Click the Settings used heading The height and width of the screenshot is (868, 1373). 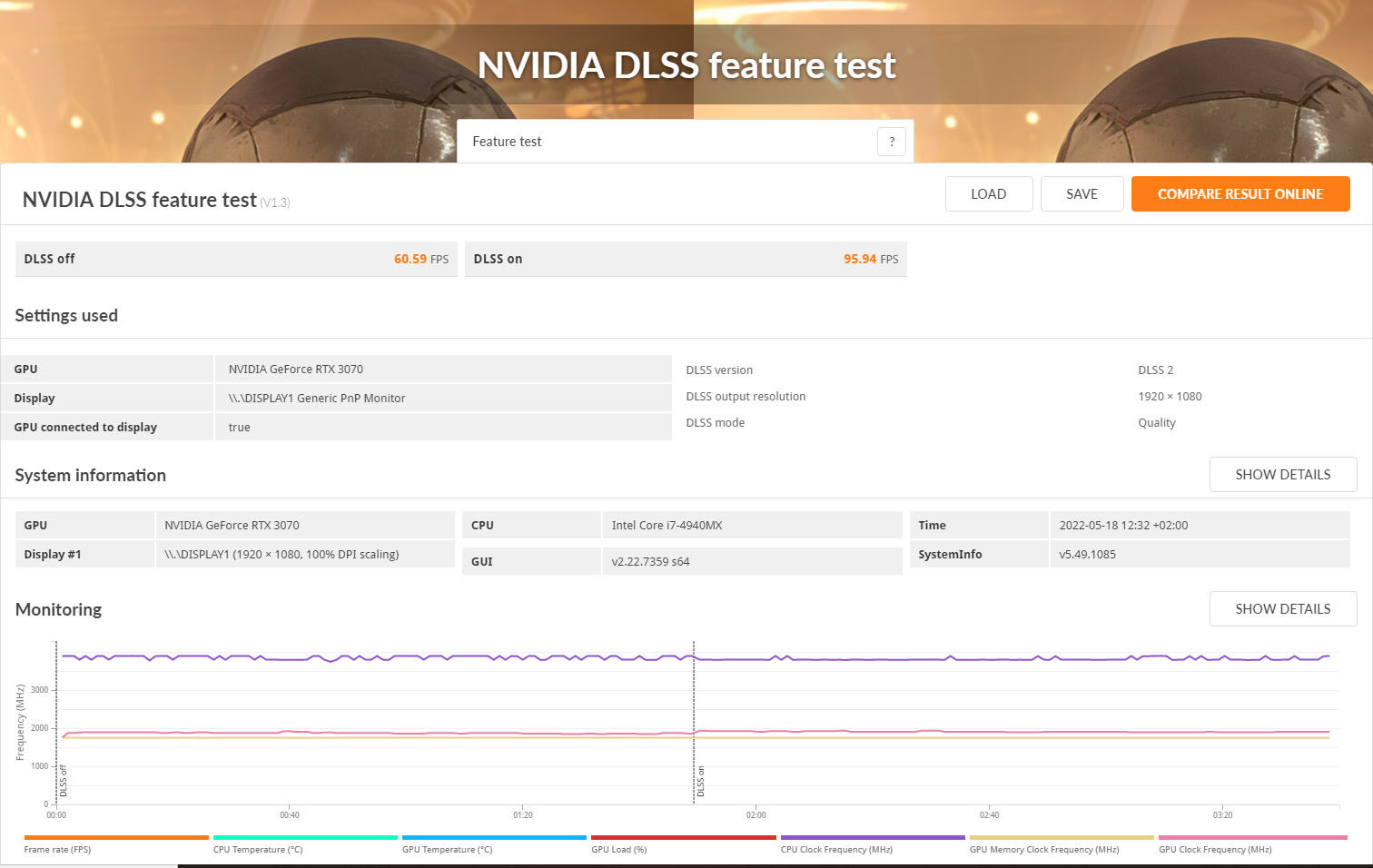[x=66, y=316]
